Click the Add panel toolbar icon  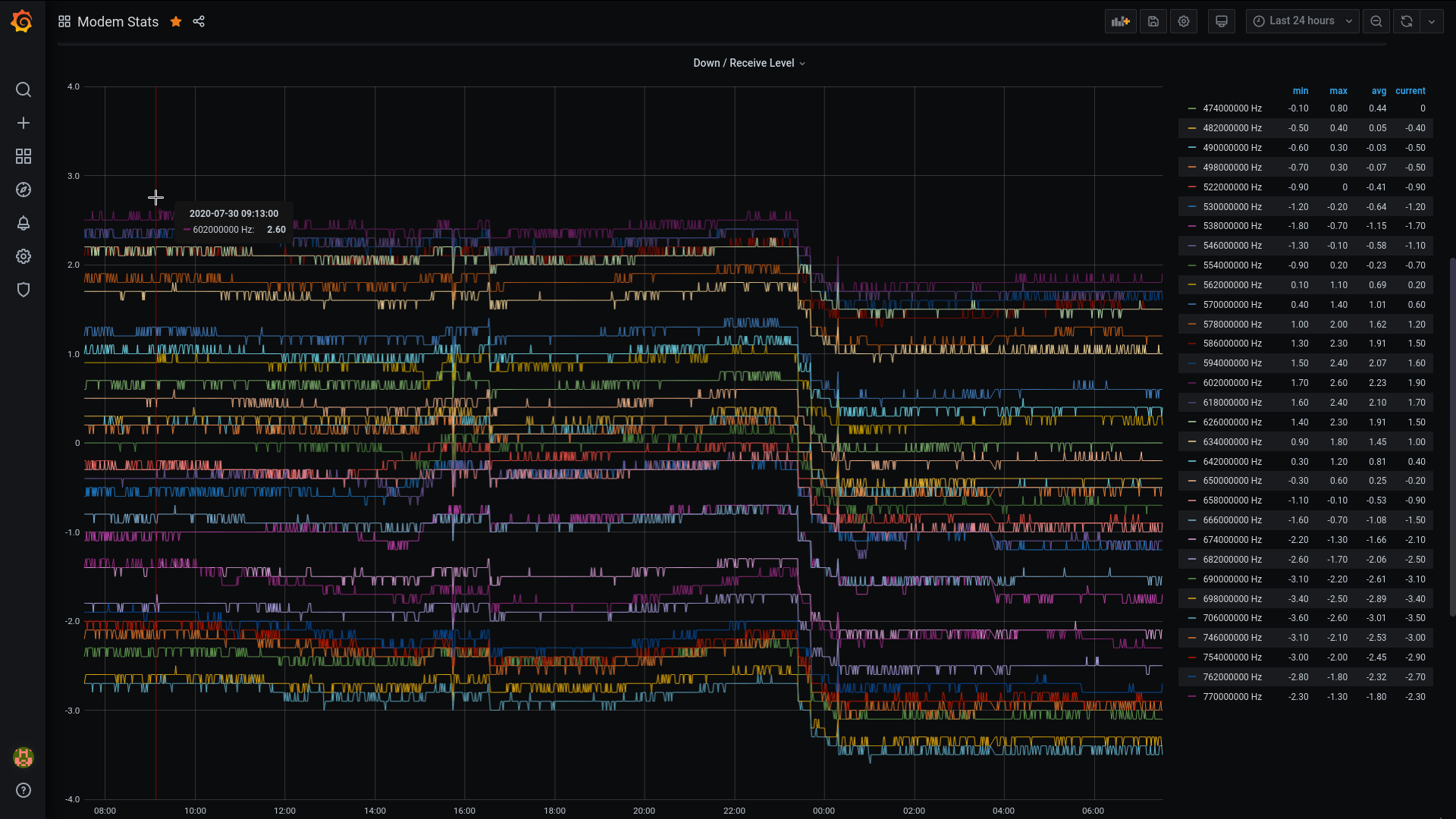1120,21
